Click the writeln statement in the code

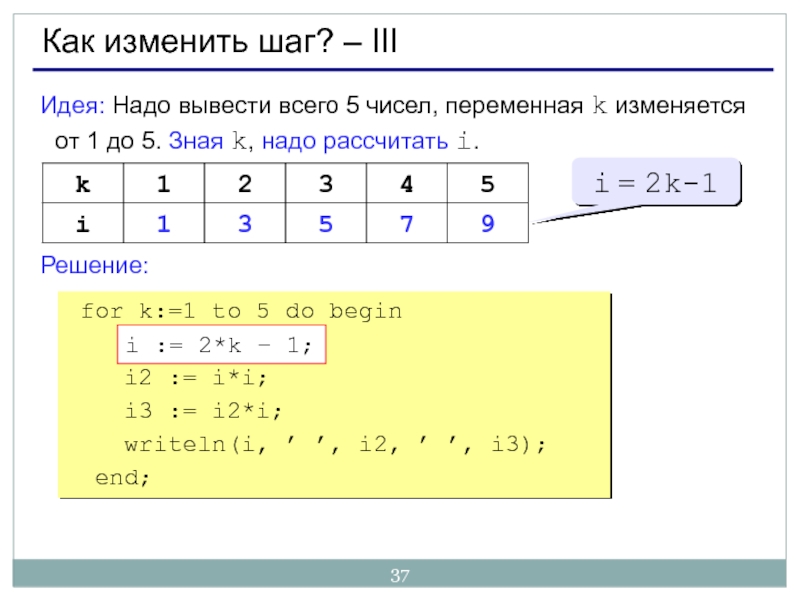pyautogui.click(x=336, y=444)
